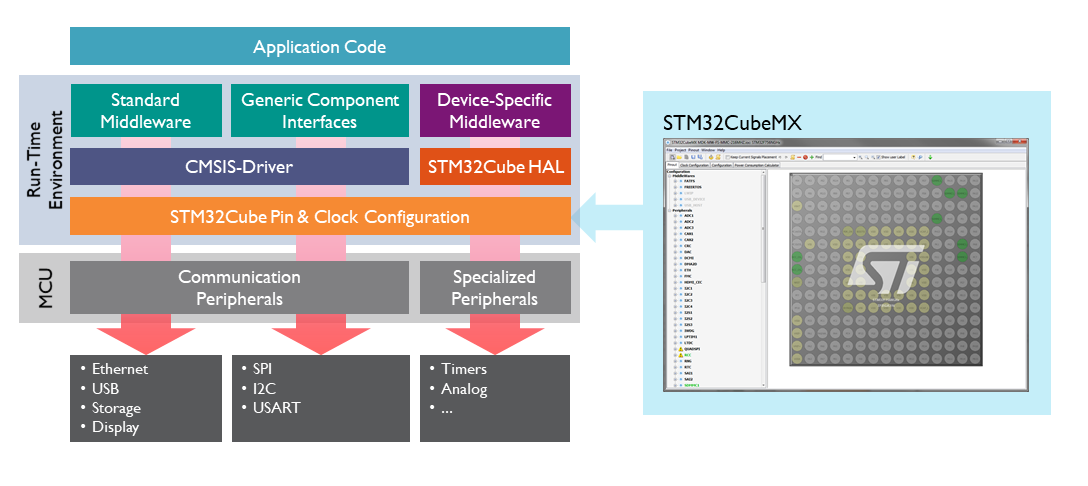Click the new project toolbar icon

pos(672,157)
